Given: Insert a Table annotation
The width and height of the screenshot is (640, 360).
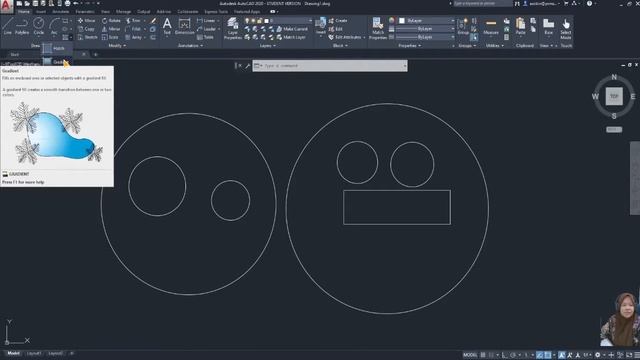Looking at the screenshot, I should pyautogui.click(x=205, y=37).
